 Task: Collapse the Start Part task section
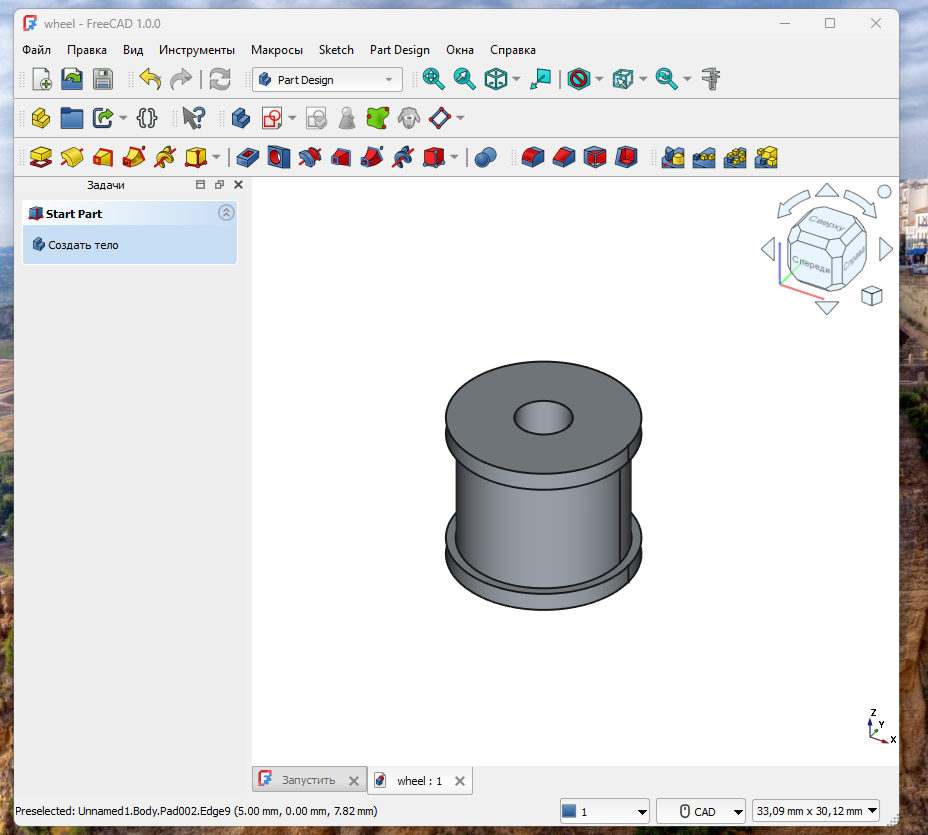[x=226, y=212]
